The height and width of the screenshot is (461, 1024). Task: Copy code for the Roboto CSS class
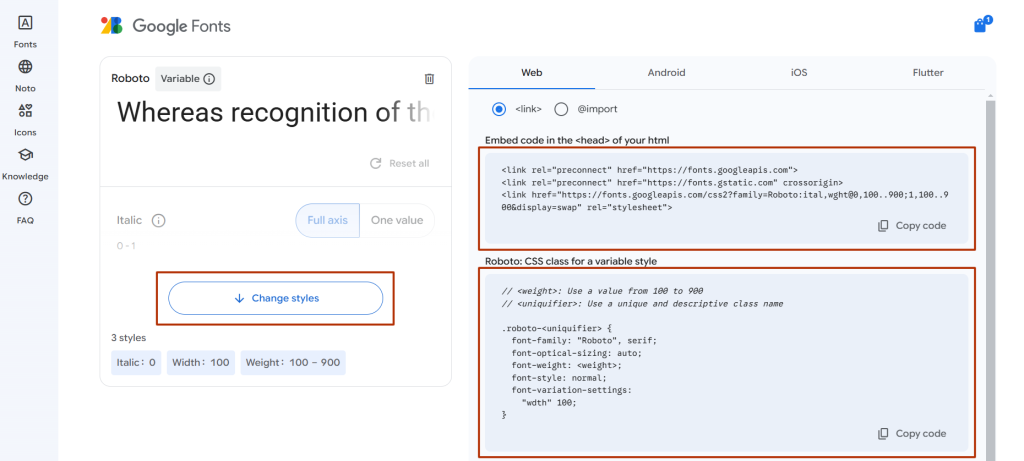pos(912,434)
